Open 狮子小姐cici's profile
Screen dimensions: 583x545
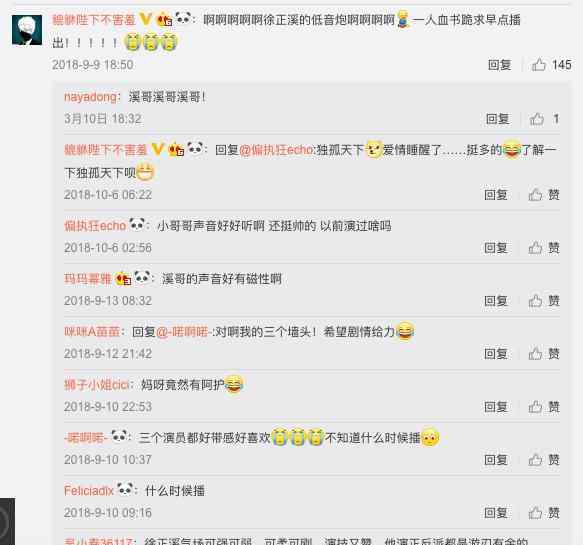click(x=97, y=385)
